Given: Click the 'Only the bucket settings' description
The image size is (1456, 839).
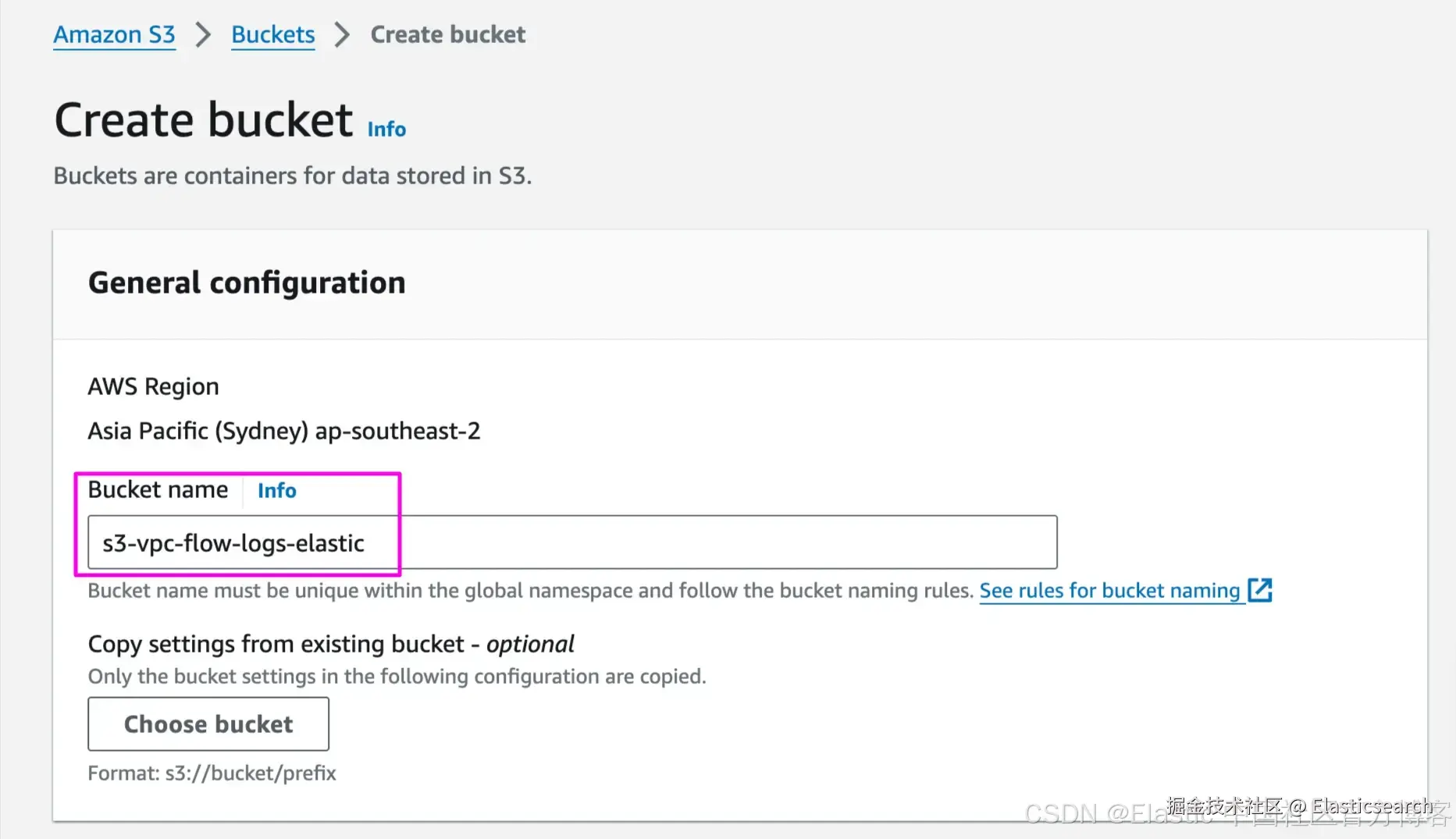Looking at the screenshot, I should click(397, 676).
